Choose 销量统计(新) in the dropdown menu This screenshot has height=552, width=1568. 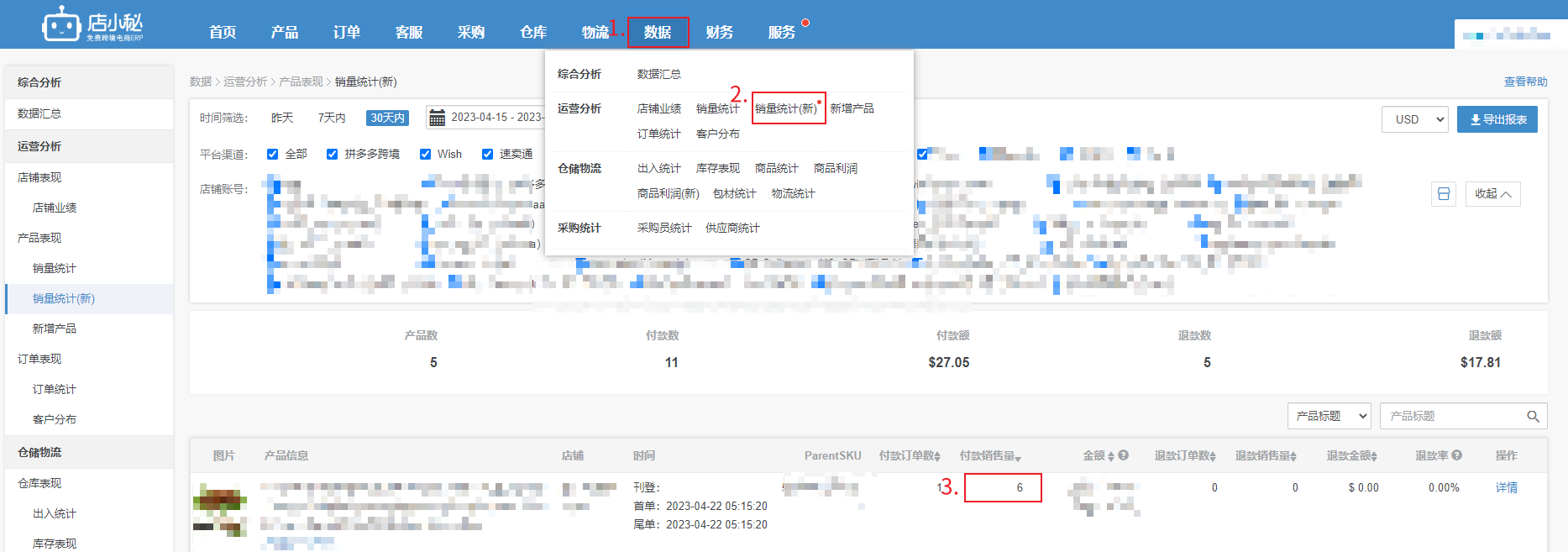tap(786, 108)
